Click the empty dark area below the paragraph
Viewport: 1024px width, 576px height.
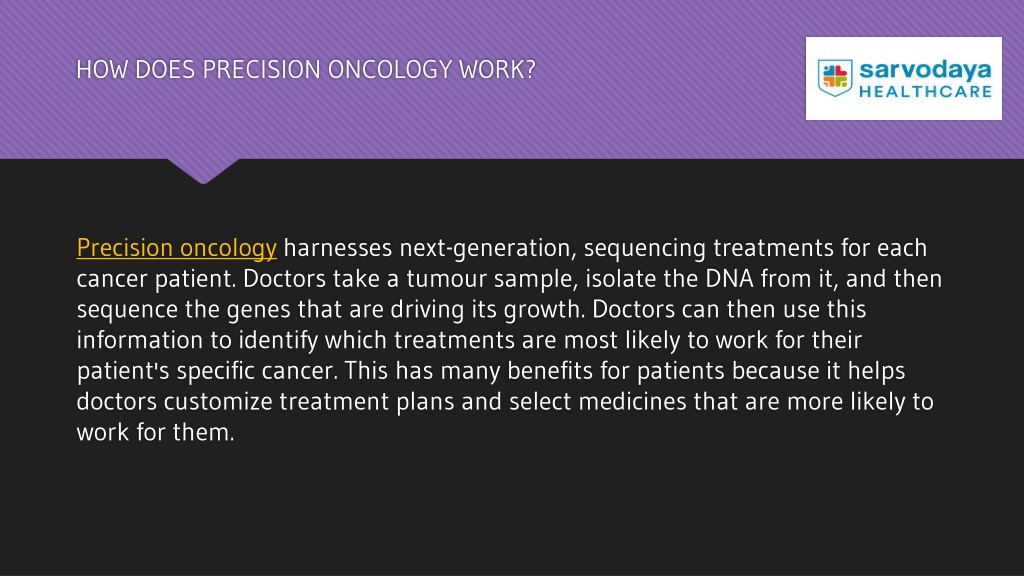coord(512,509)
